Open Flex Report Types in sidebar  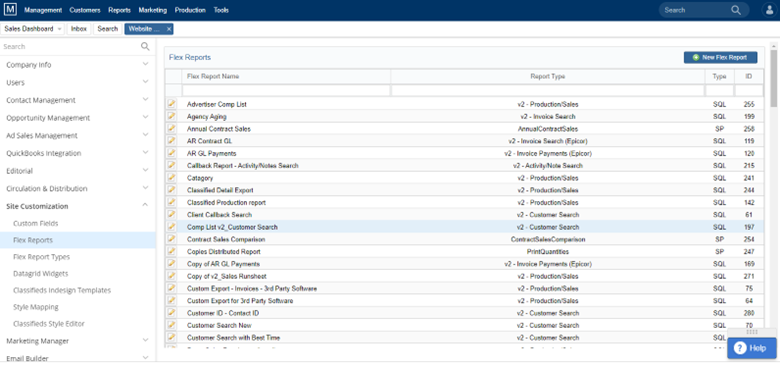[42, 257]
